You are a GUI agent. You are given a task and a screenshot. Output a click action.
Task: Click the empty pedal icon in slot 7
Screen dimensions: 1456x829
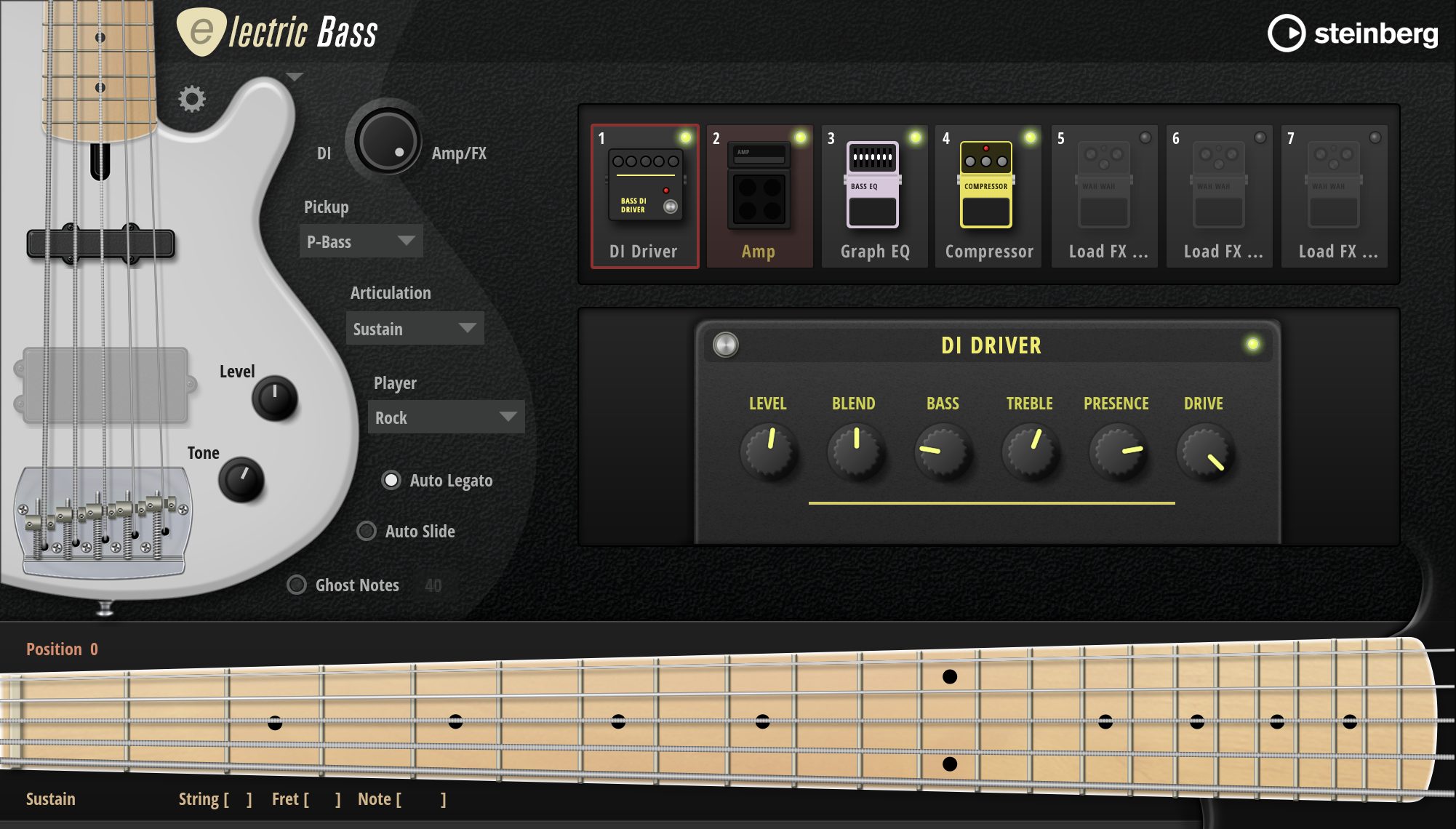coord(1333,185)
